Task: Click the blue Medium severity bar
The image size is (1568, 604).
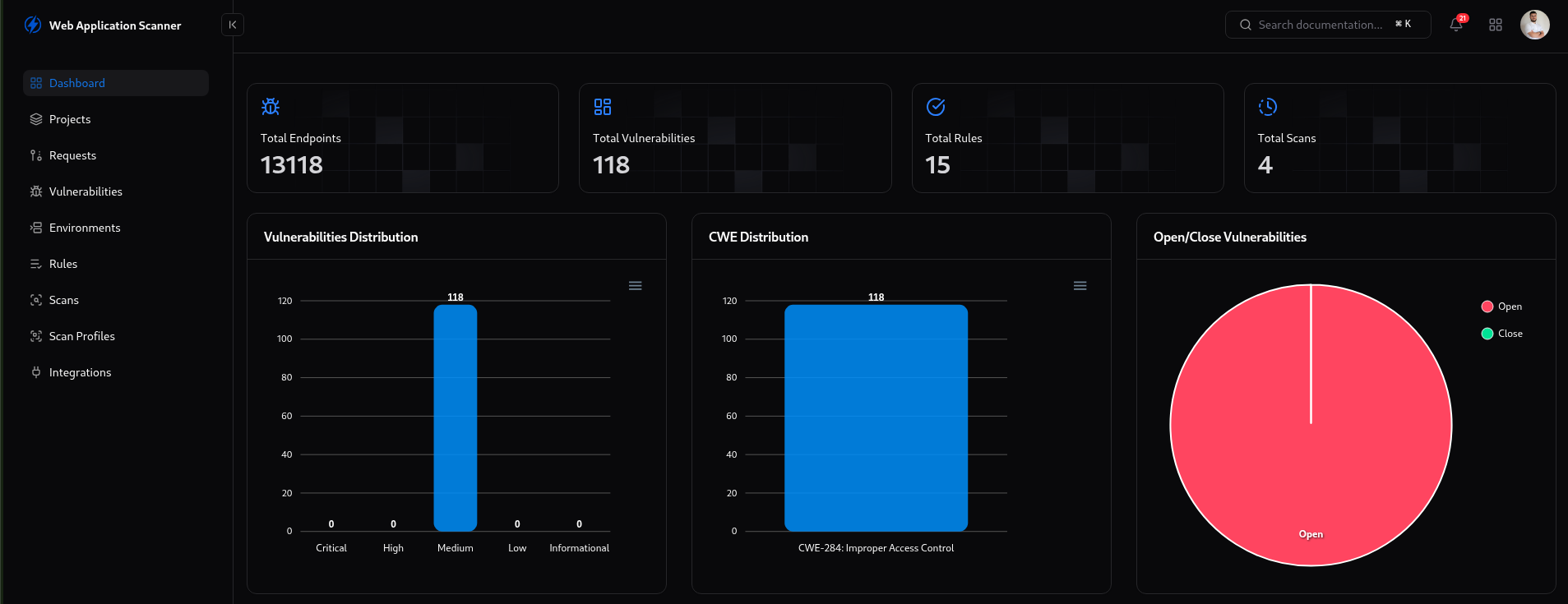Action: click(455, 417)
